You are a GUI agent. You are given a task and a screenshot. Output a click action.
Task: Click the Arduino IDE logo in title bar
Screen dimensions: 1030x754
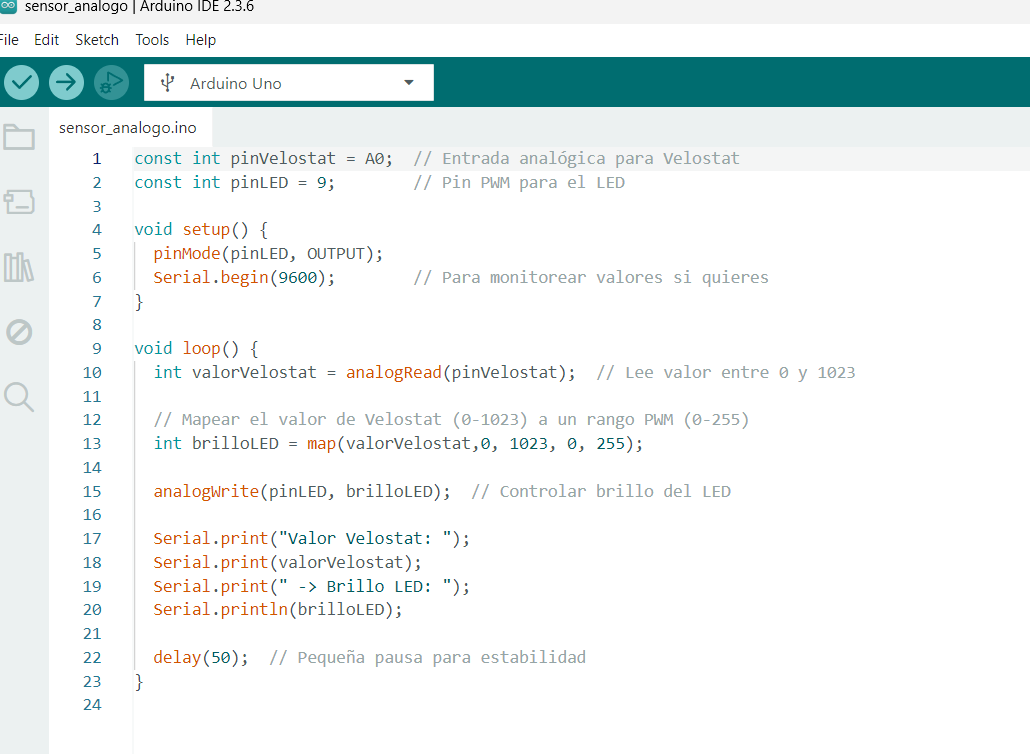tap(9, 6)
